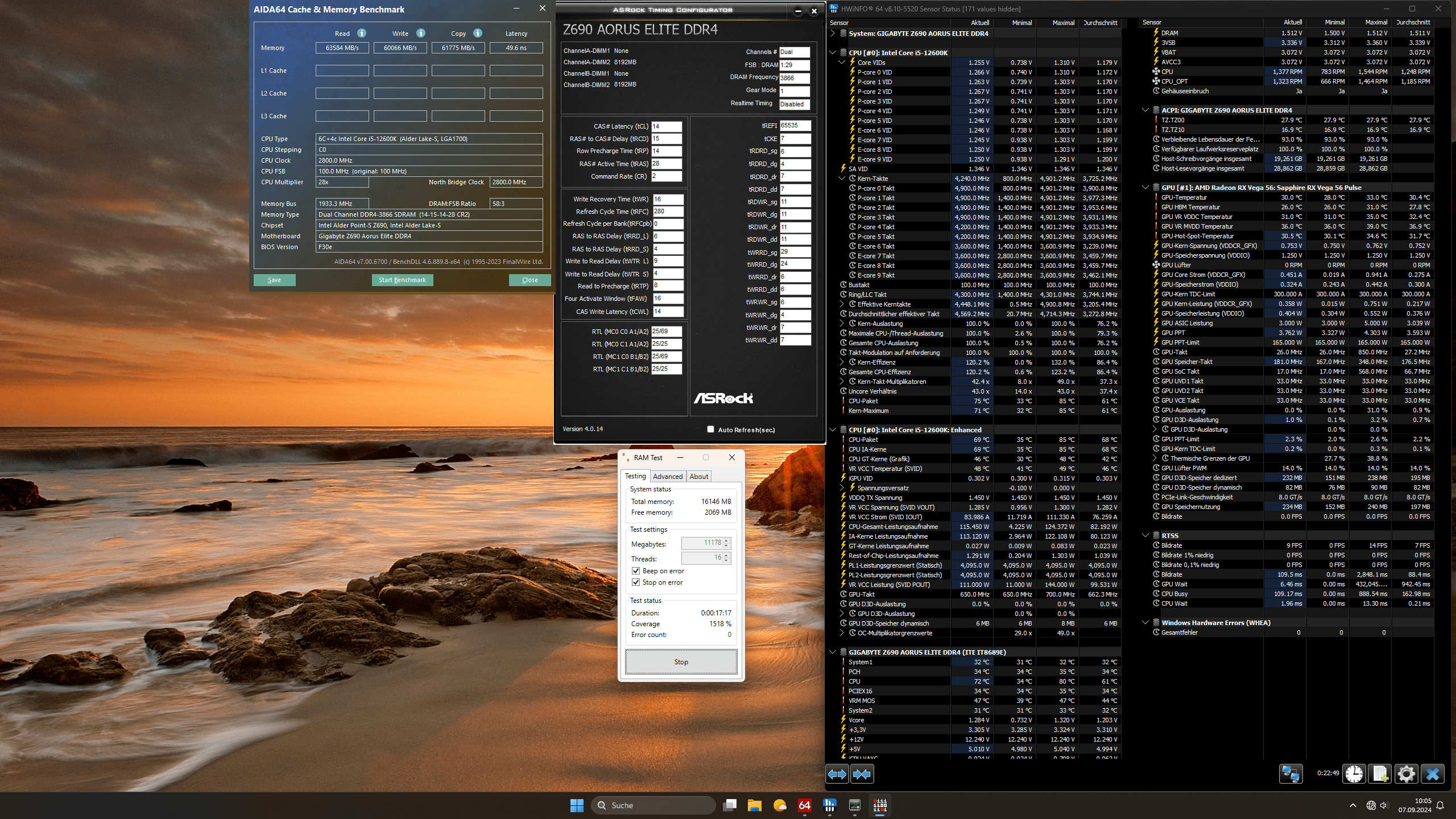The height and width of the screenshot is (819, 1456).
Task: Enable Auto Refresh checkbox in Timing Configurator
Action: click(x=710, y=429)
